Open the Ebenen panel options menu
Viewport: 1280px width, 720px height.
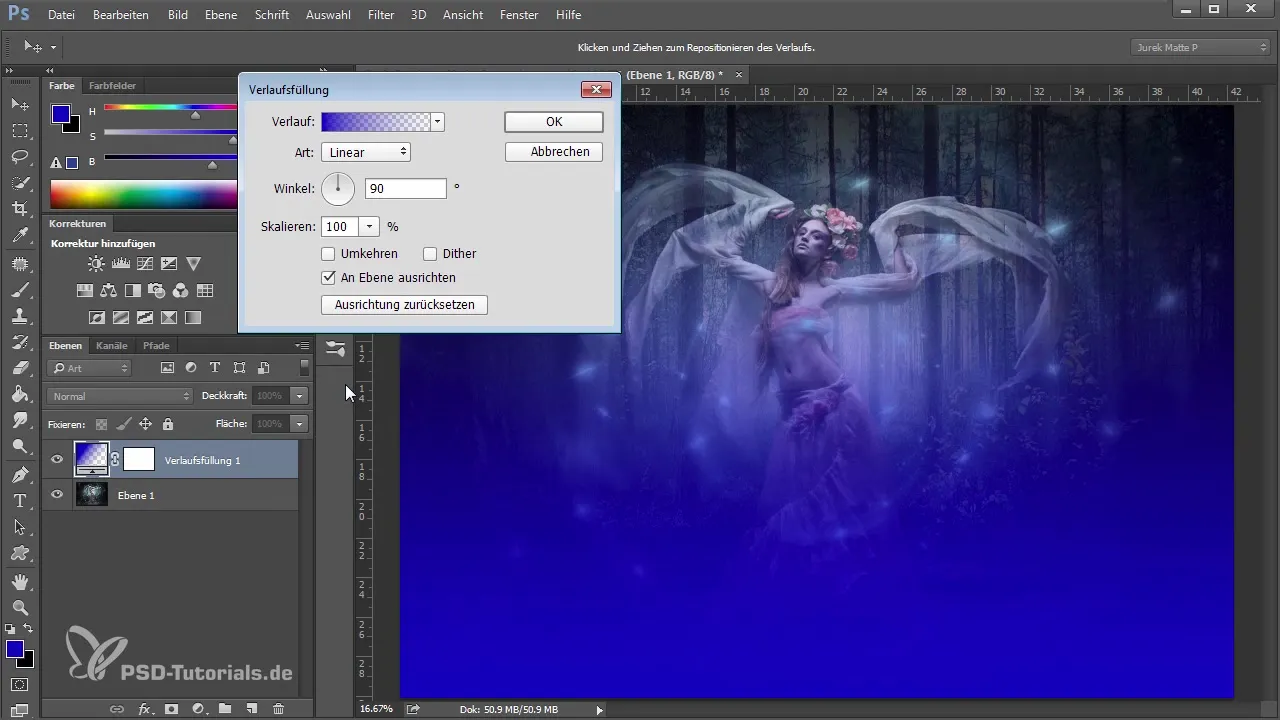tap(302, 346)
